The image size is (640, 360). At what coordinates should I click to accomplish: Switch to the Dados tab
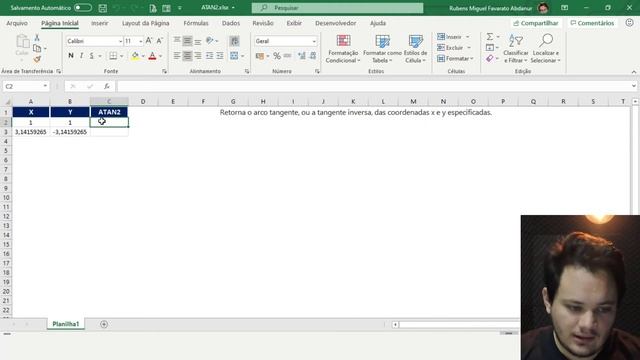pyautogui.click(x=231, y=23)
